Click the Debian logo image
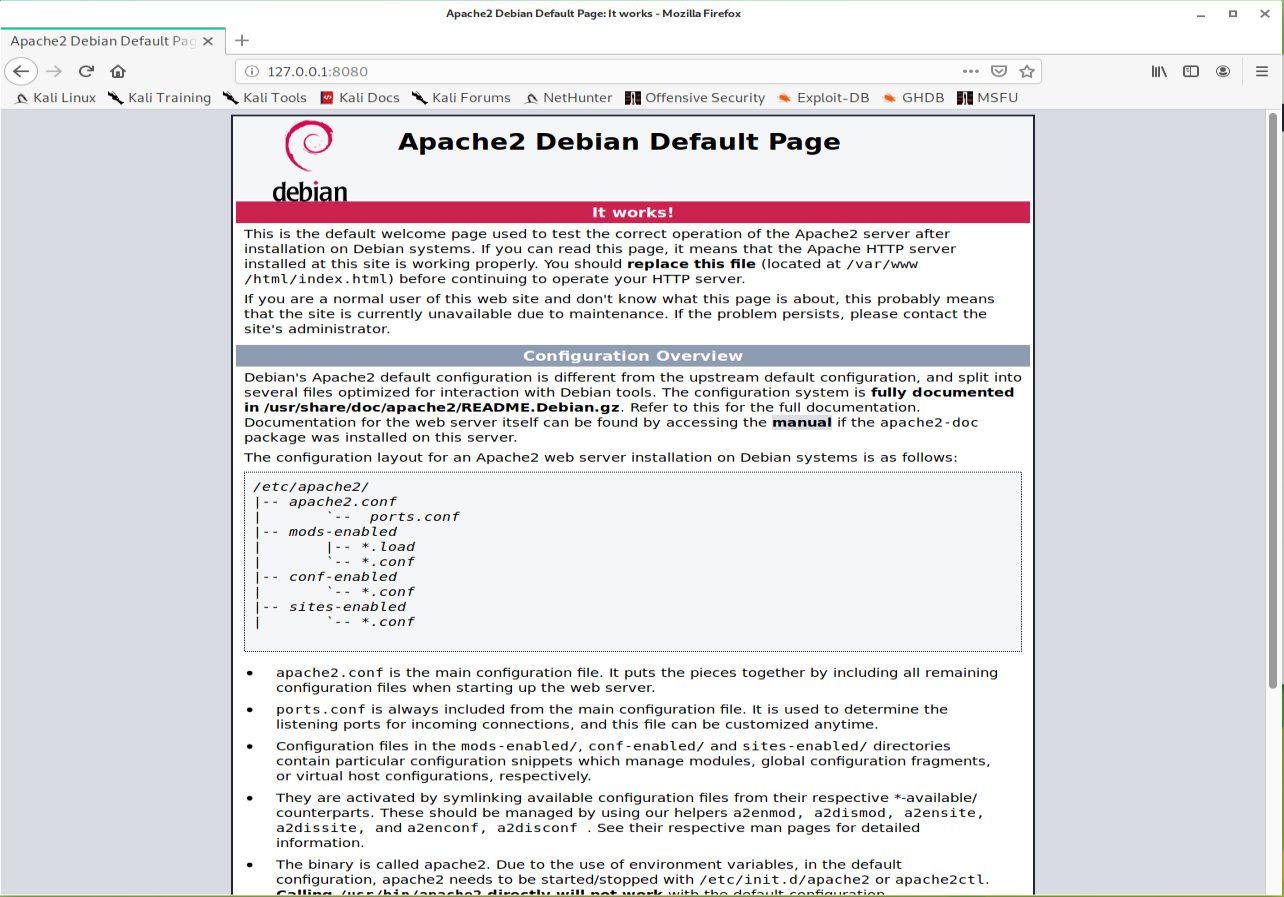Viewport: 1284px width, 897px height. pyautogui.click(x=310, y=161)
